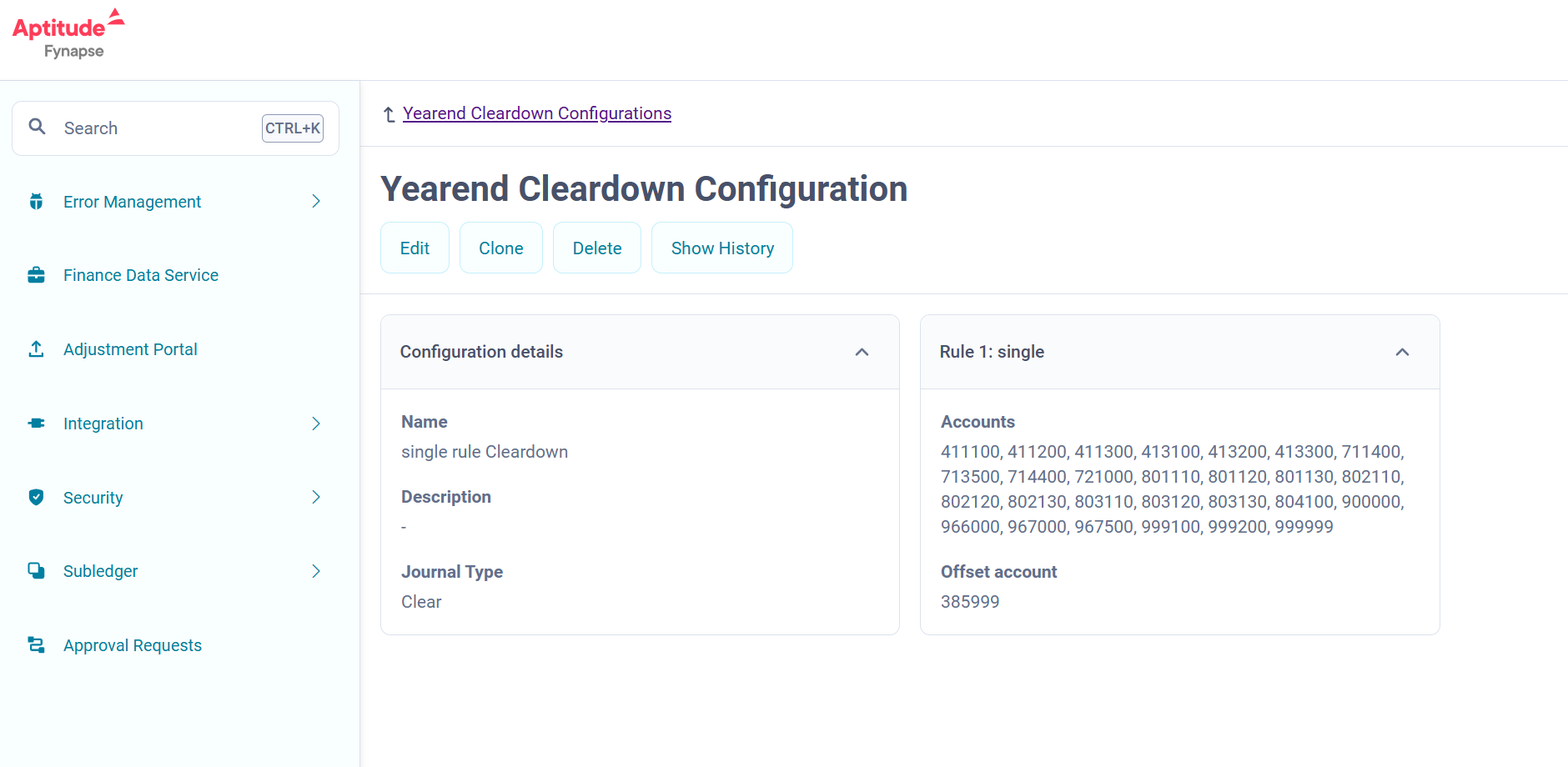Click the search magnifier icon

click(x=38, y=127)
